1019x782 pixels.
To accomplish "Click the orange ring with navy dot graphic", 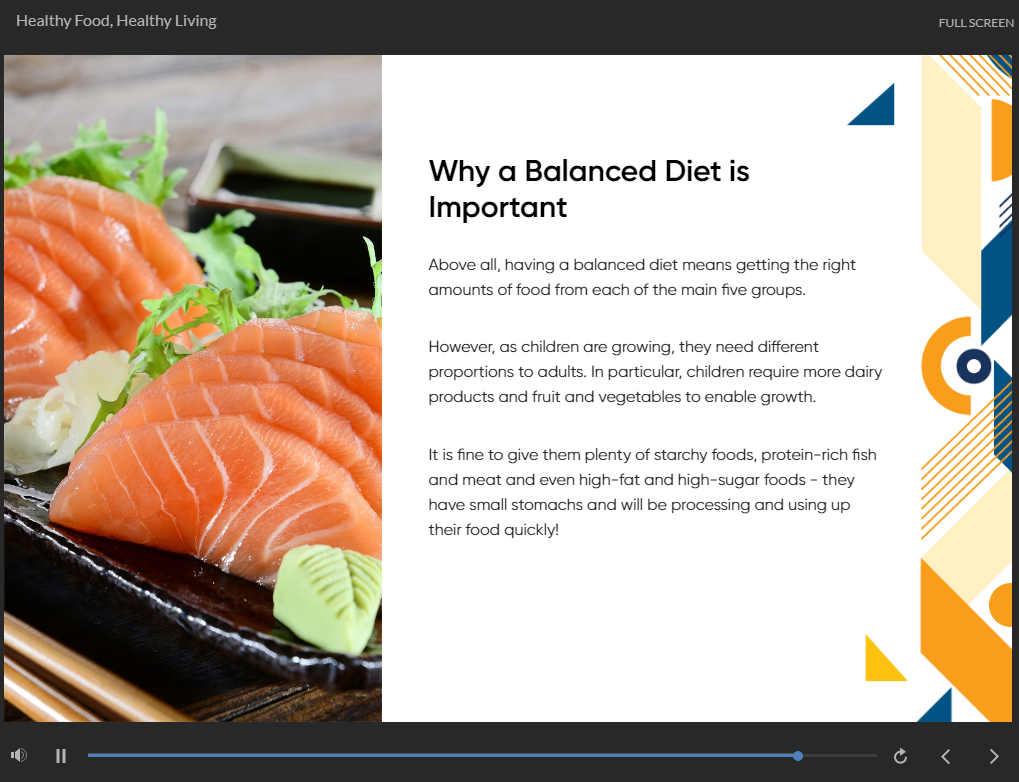I will coord(962,366).
